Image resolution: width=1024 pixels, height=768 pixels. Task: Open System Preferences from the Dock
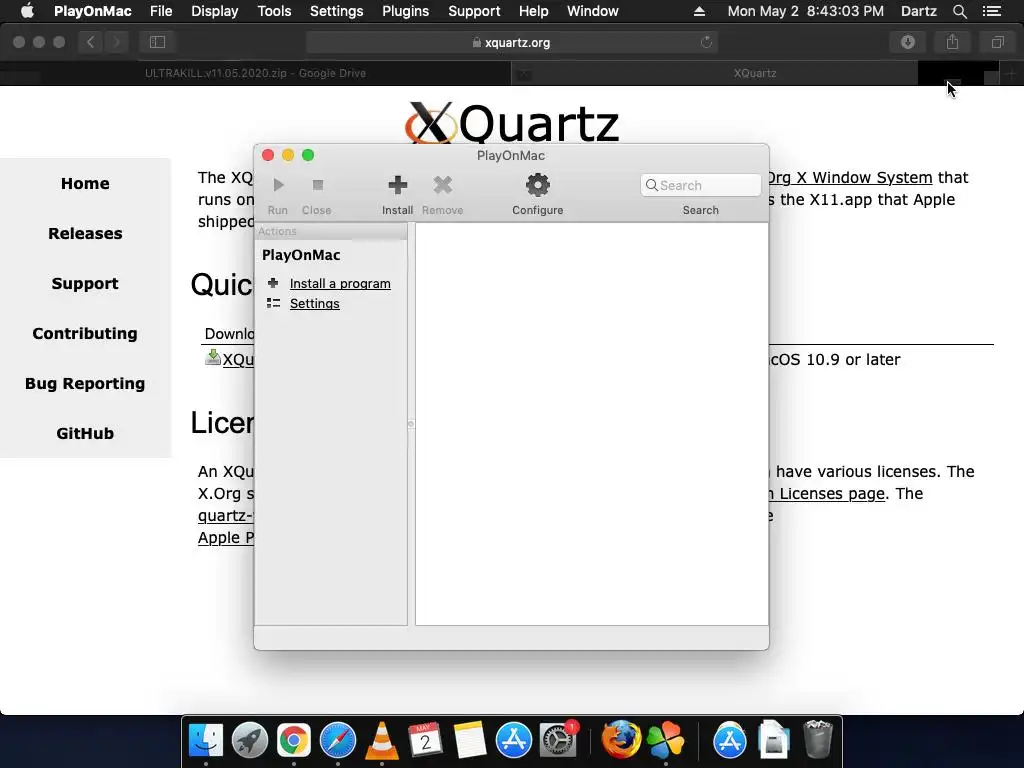[x=558, y=741]
